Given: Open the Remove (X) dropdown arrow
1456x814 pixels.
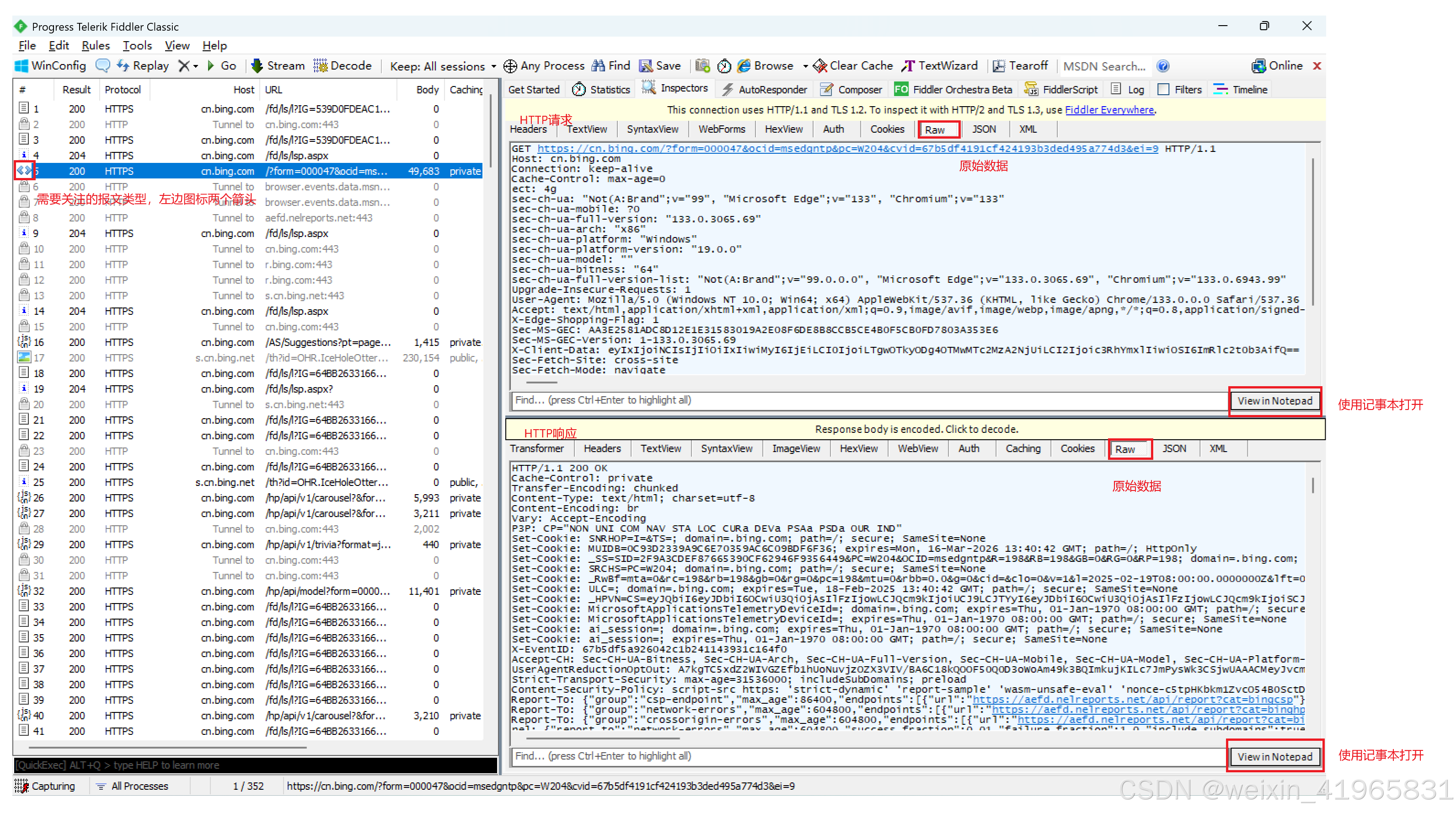Looking at the screenshot, I should click(196, 67).
